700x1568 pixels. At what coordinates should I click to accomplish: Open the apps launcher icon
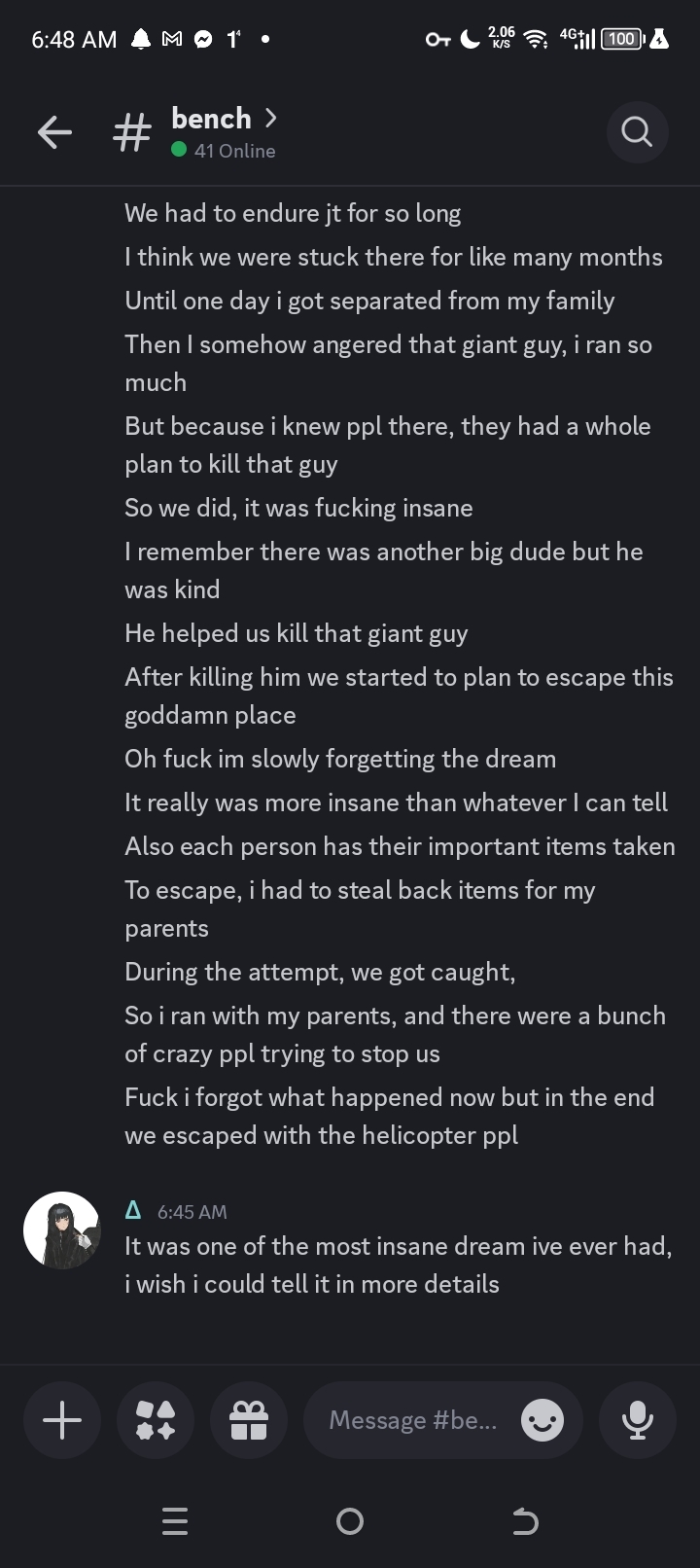coord(156,1420)
